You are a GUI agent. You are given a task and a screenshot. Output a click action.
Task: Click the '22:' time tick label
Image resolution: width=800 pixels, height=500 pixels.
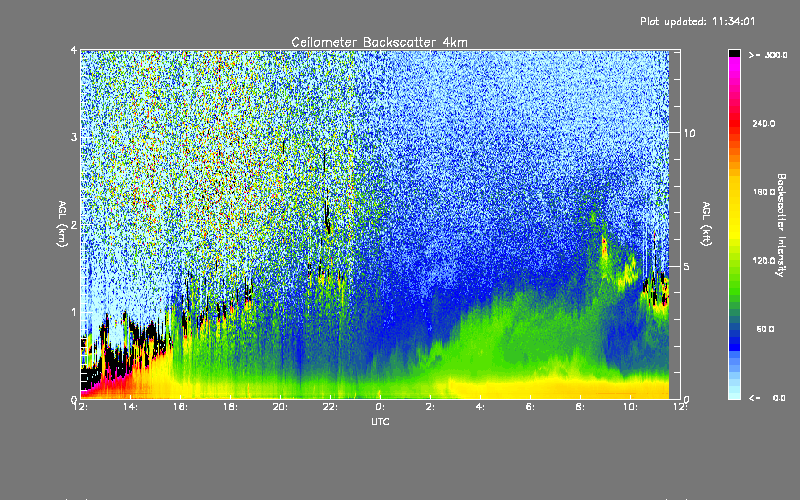(x=331, y=407)
